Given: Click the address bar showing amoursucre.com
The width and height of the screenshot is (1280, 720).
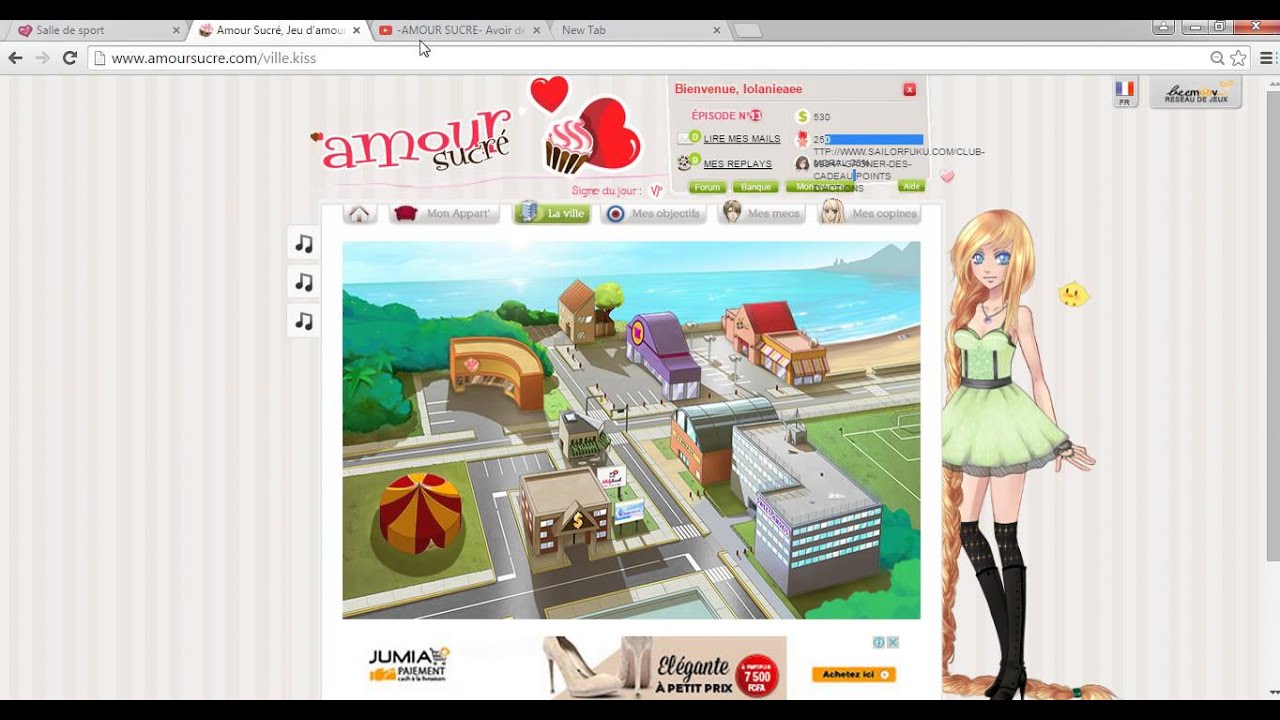Looking at the screenshot, I should 650,58.
